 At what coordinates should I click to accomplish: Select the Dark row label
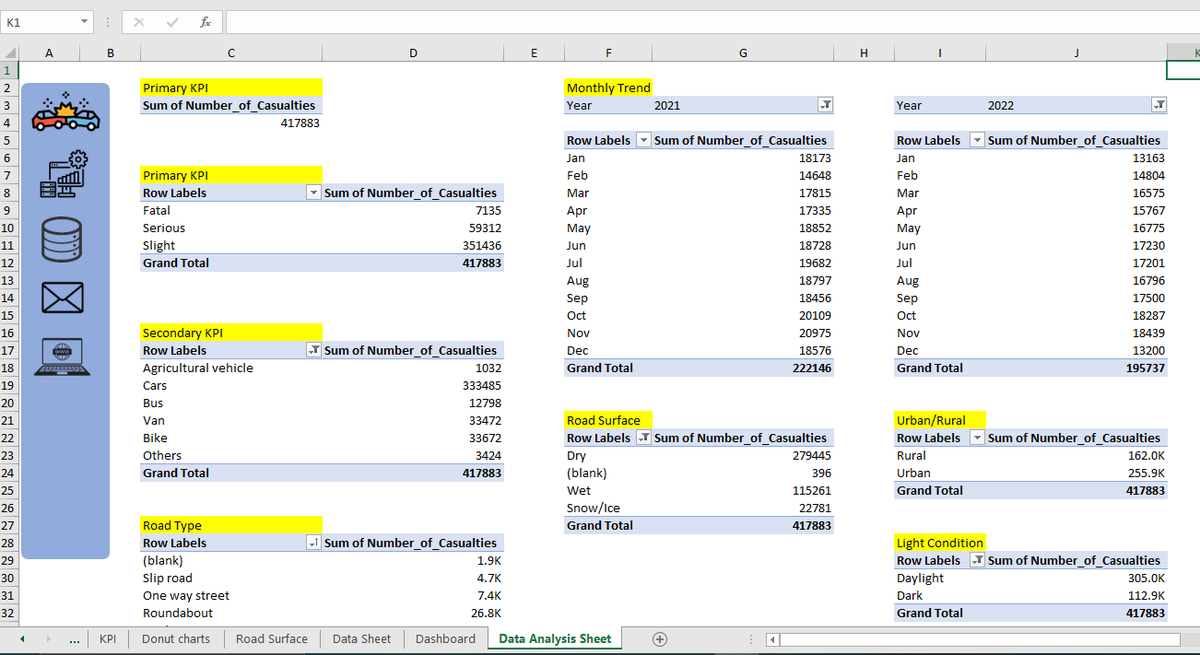pos(910,596)
